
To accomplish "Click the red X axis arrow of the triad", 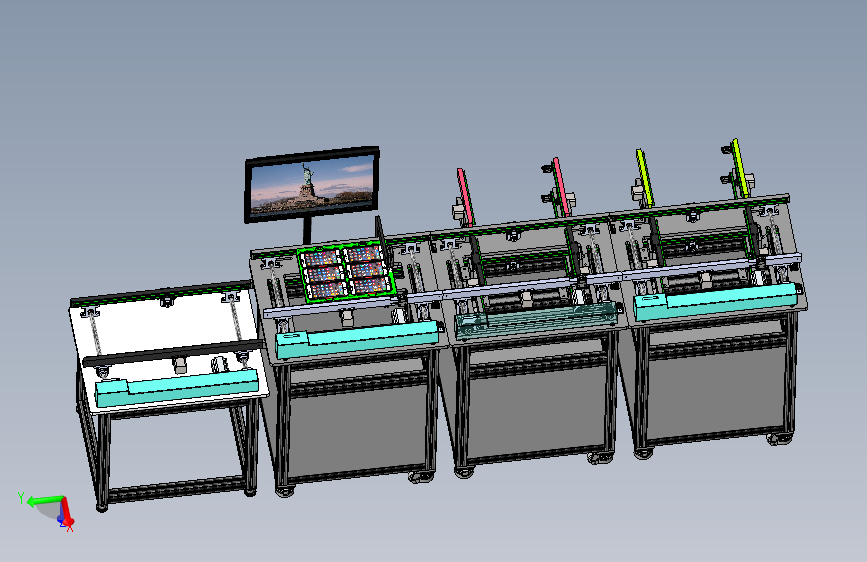I will (67, 512).
